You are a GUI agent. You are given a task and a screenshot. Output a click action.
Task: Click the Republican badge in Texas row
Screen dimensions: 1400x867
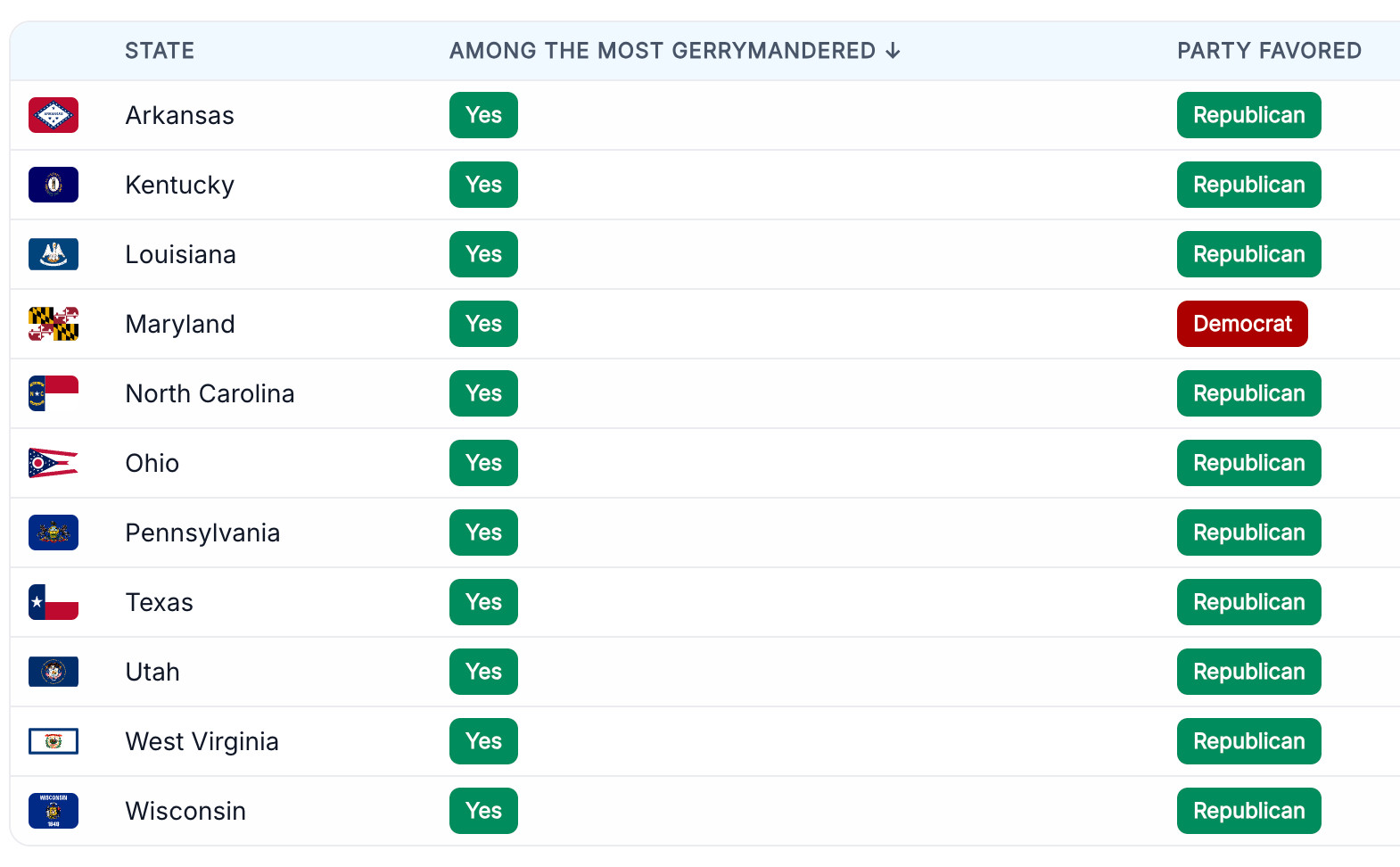[1249, 602]
